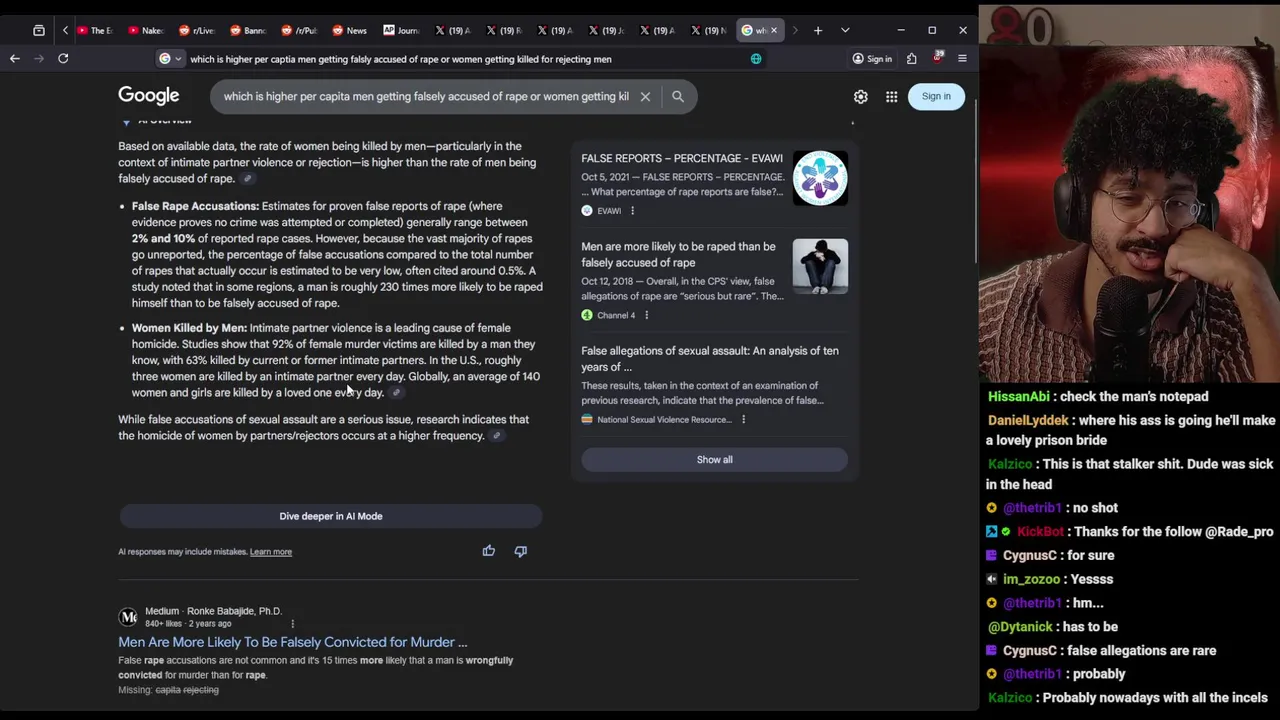Switch to the News Reddit tab
This screenshot has width=1280, height=720.
350,31
